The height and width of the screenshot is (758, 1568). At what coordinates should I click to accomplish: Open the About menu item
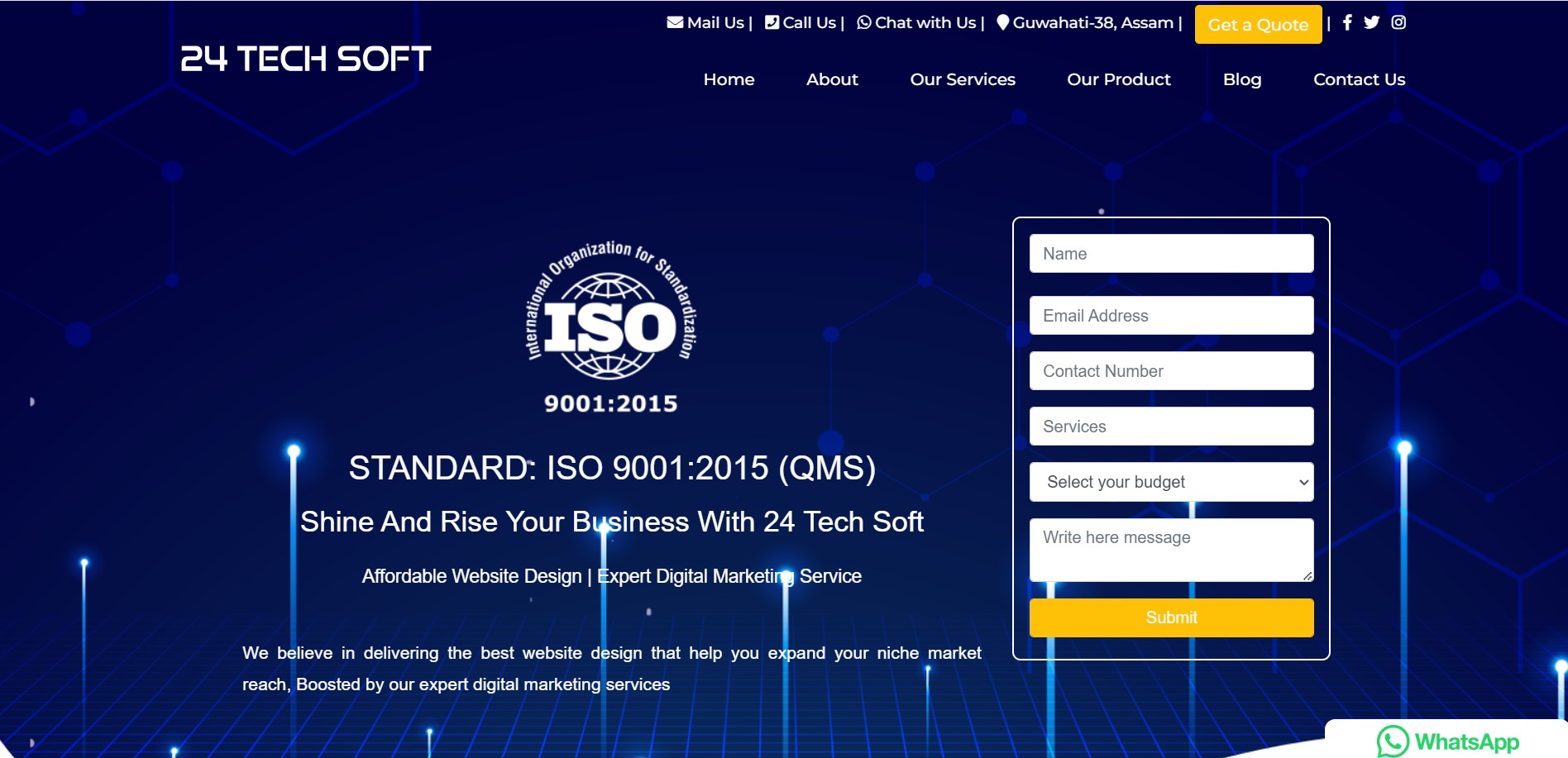click(x=832, y=79)
